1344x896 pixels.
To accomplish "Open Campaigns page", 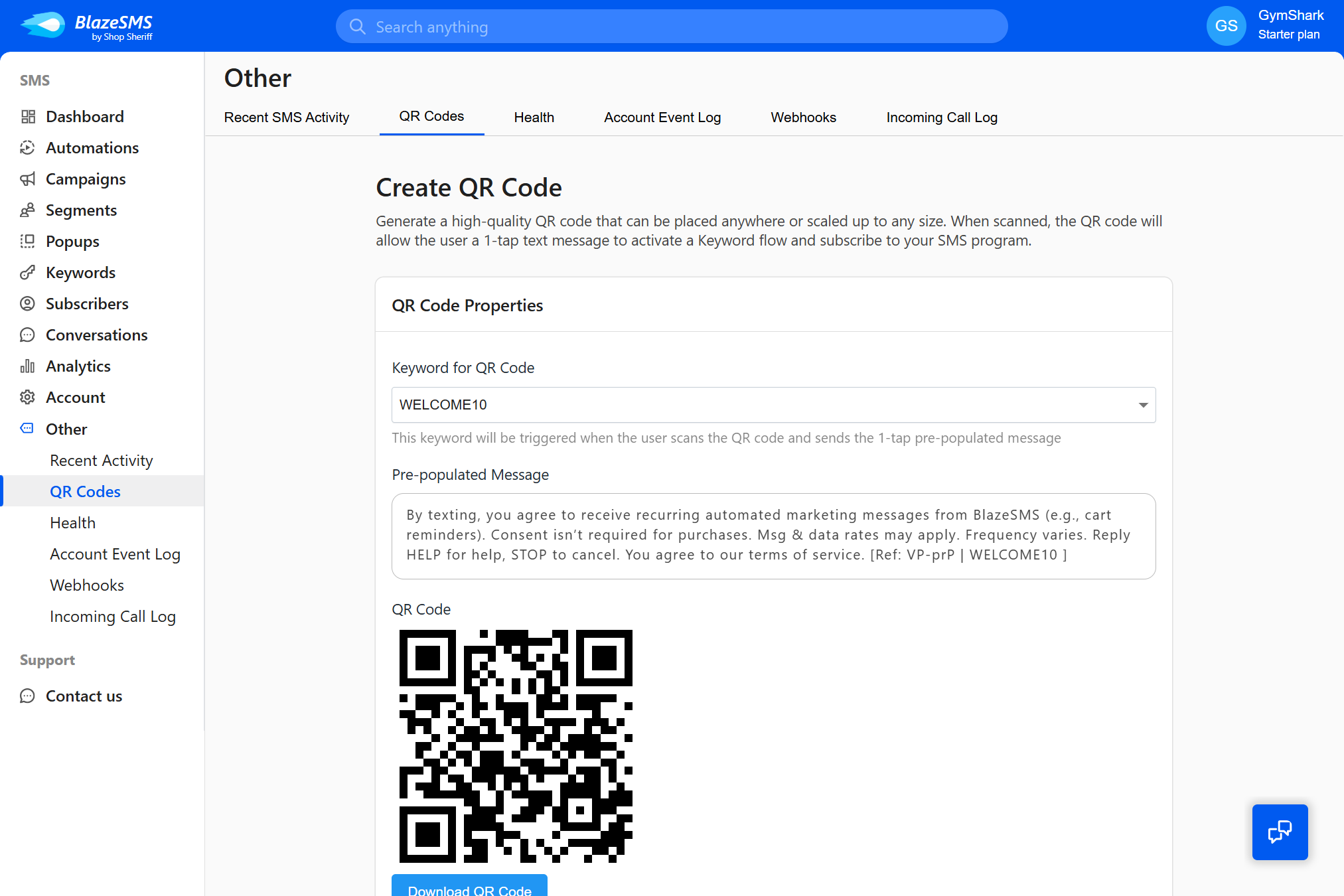I will pyautogui.click(x=86, y=179).
